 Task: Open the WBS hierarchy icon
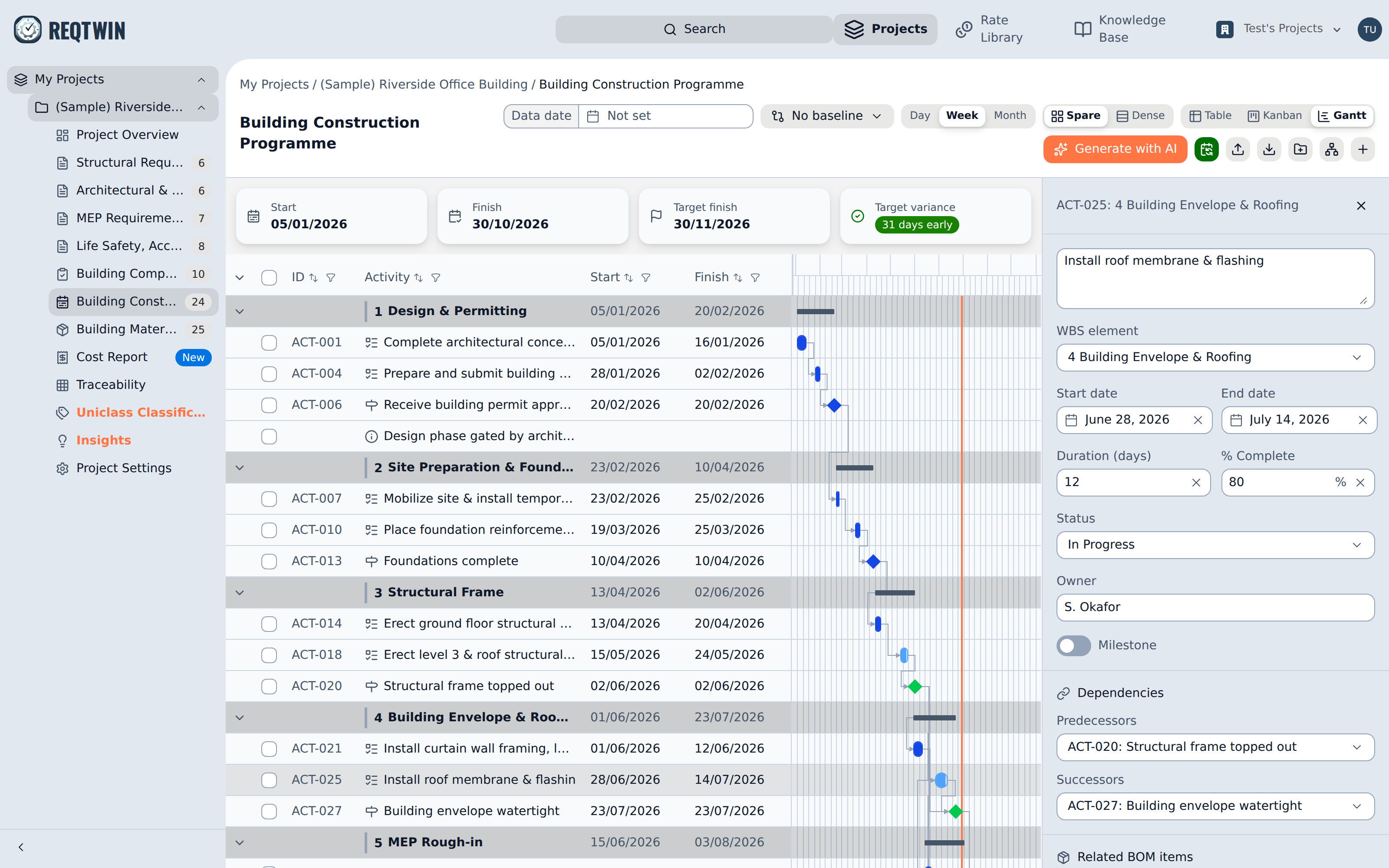click(1332, 150)
